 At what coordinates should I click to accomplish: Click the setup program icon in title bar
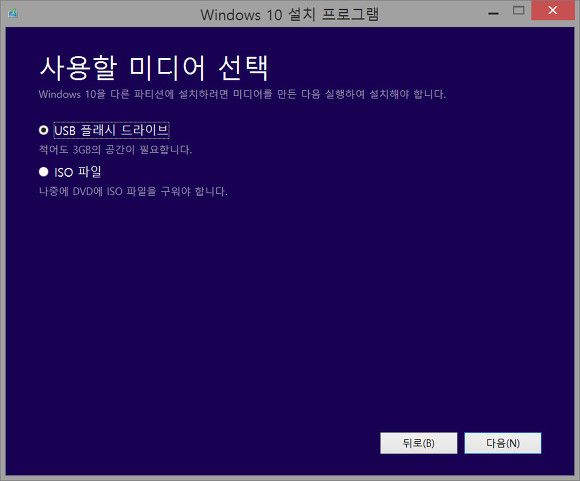[13, 14]
